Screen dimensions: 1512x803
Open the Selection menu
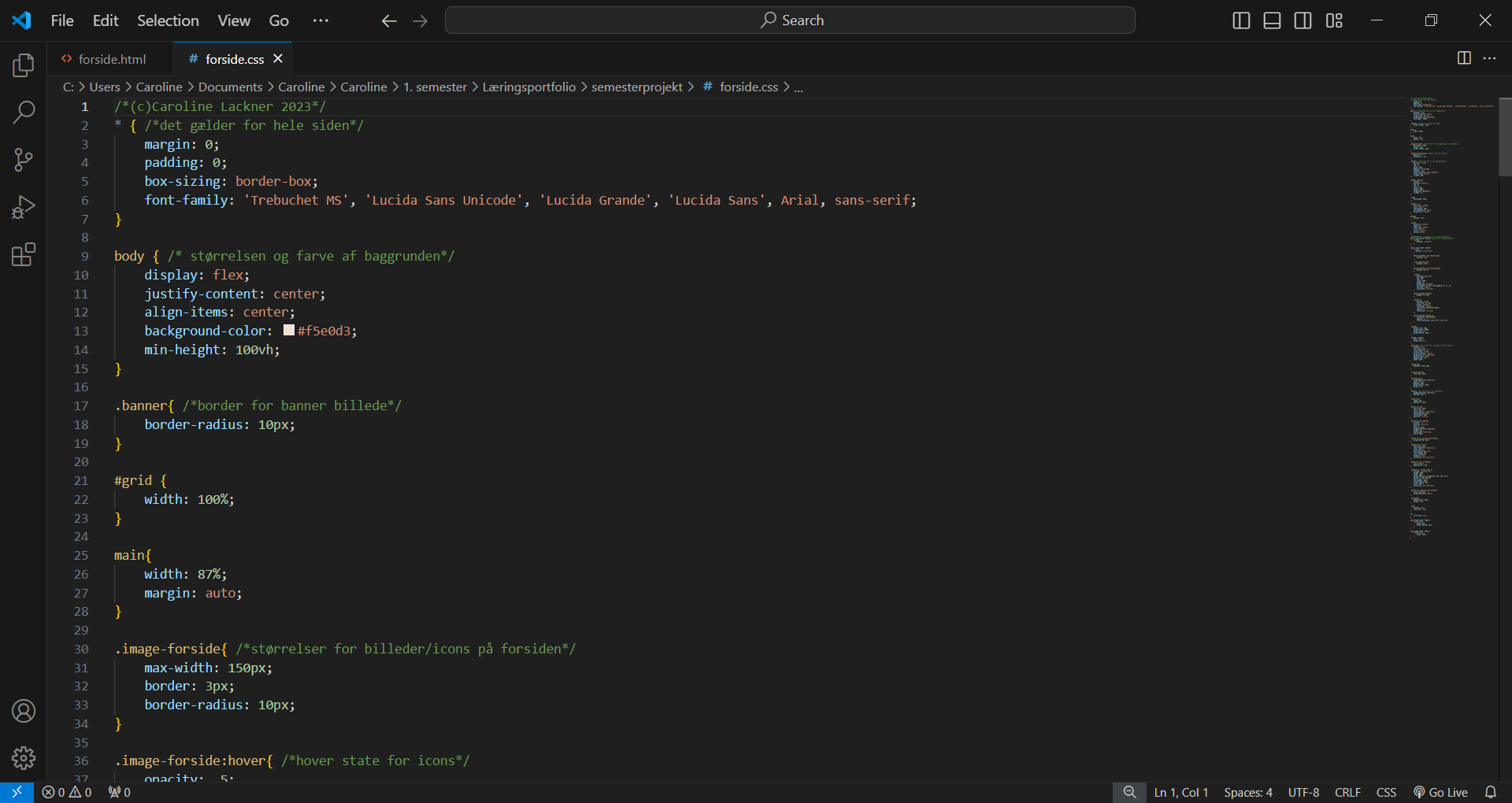[168, 20]
